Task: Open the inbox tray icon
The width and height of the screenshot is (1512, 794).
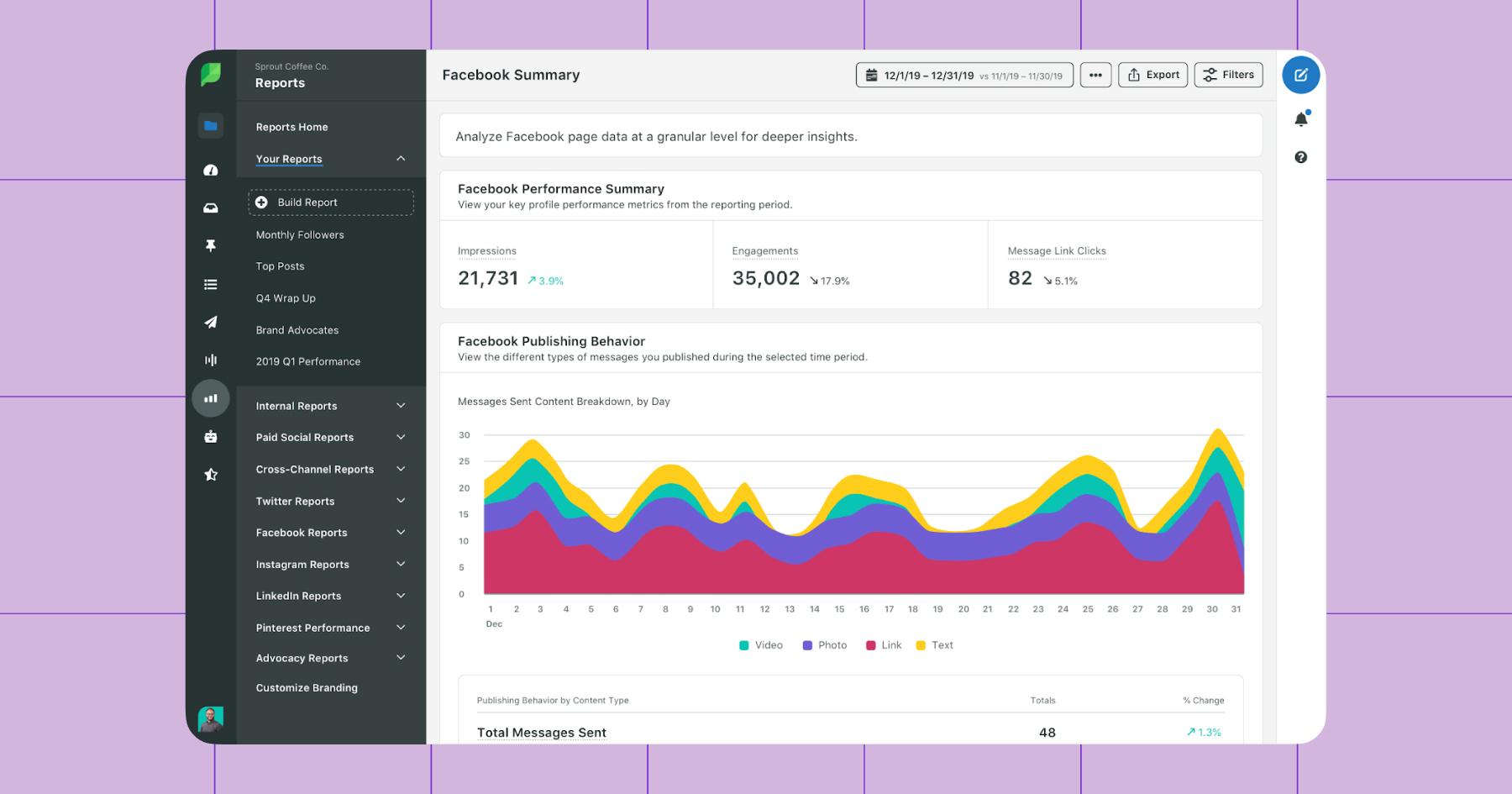Action: pos(211,208)
